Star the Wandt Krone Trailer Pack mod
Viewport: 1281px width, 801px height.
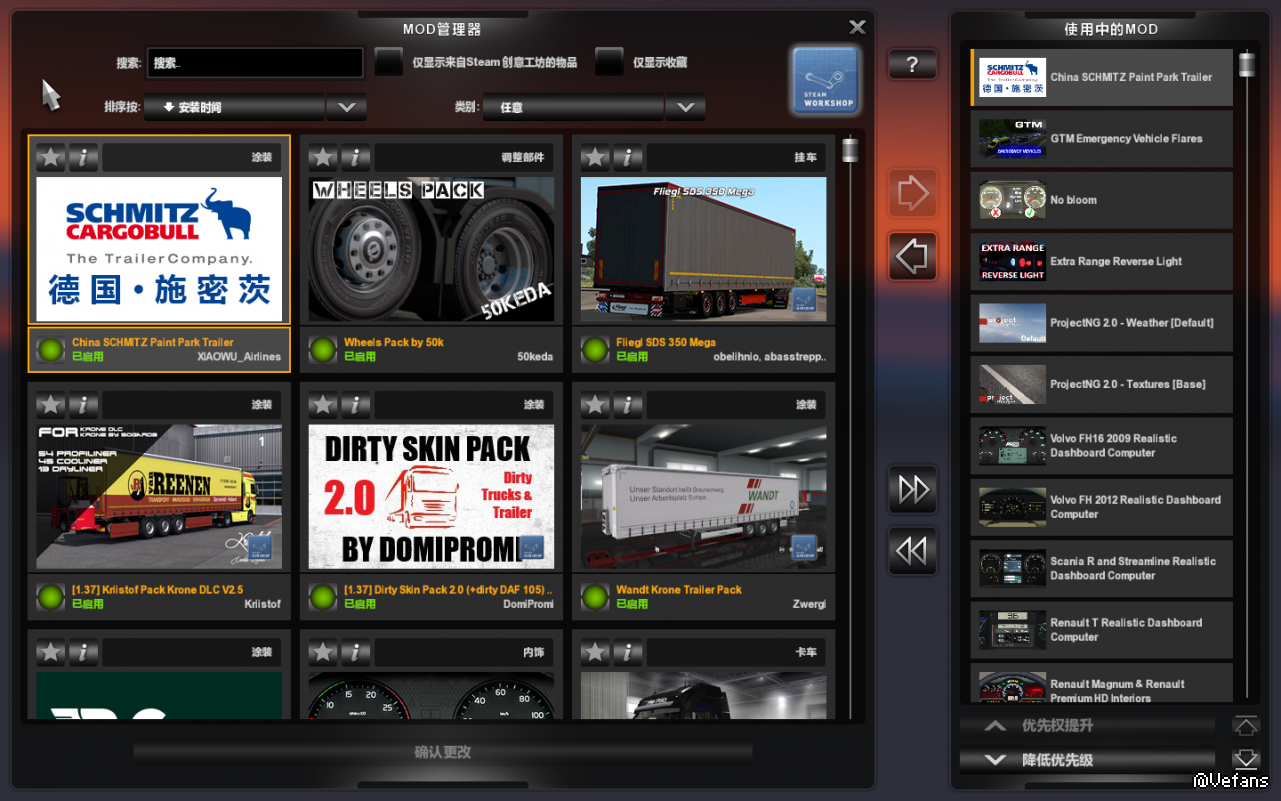click(x=595, y=405)
